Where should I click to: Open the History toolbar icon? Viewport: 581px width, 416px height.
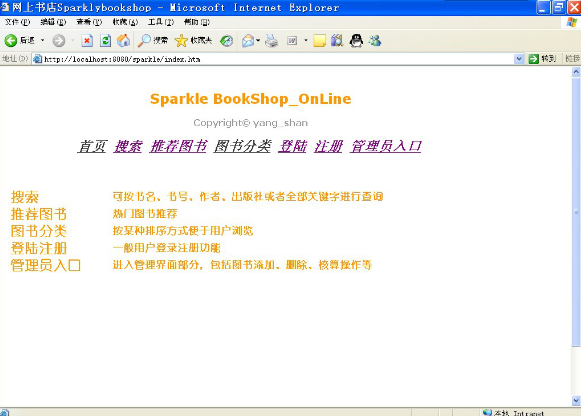point(226,40)
